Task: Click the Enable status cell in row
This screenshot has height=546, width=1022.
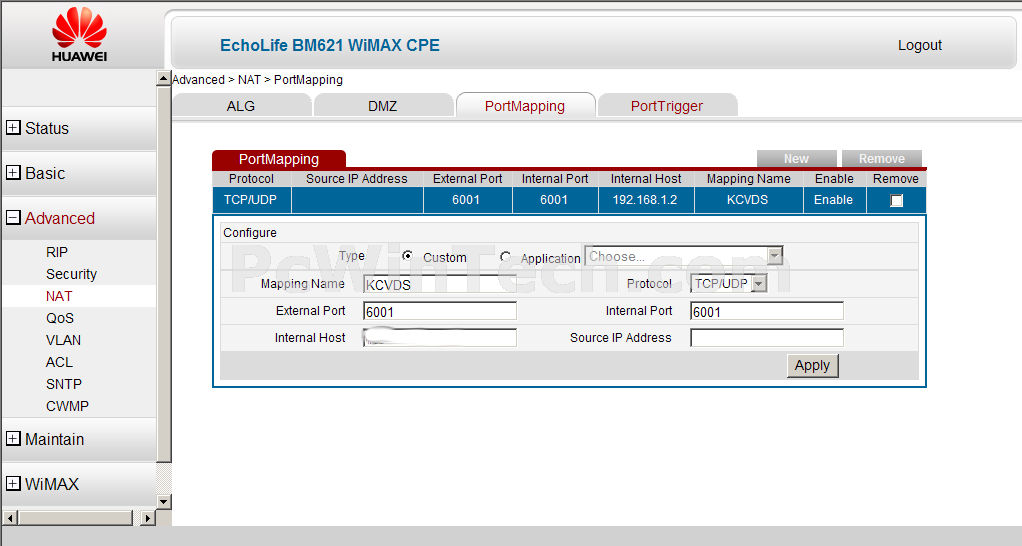Action: point(834,200)
